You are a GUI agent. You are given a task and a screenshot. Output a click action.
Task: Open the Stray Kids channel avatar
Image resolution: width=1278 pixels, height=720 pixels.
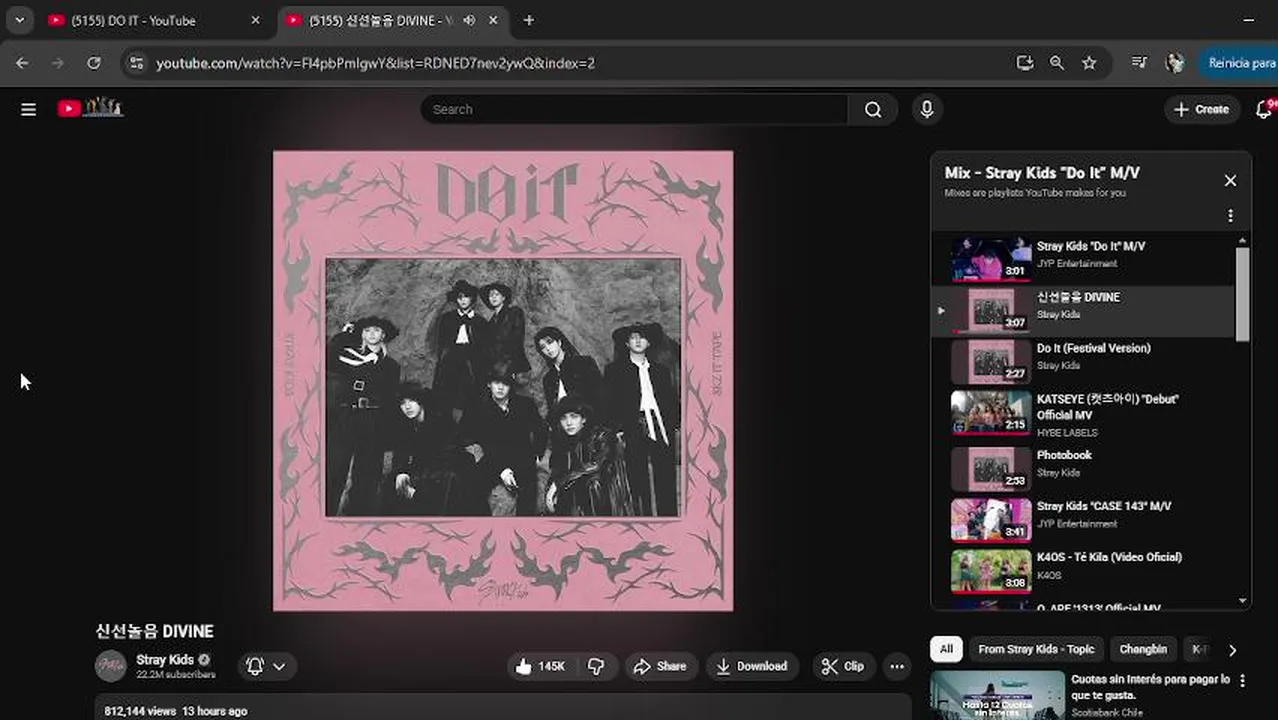pyautogui.click(x=111, y=666)
